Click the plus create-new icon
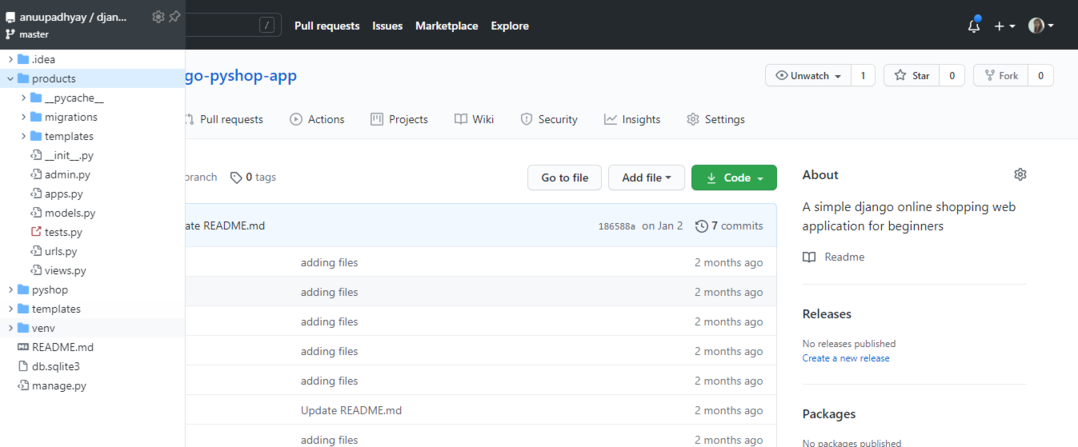1078x447 pixels. coord(1004,26)
